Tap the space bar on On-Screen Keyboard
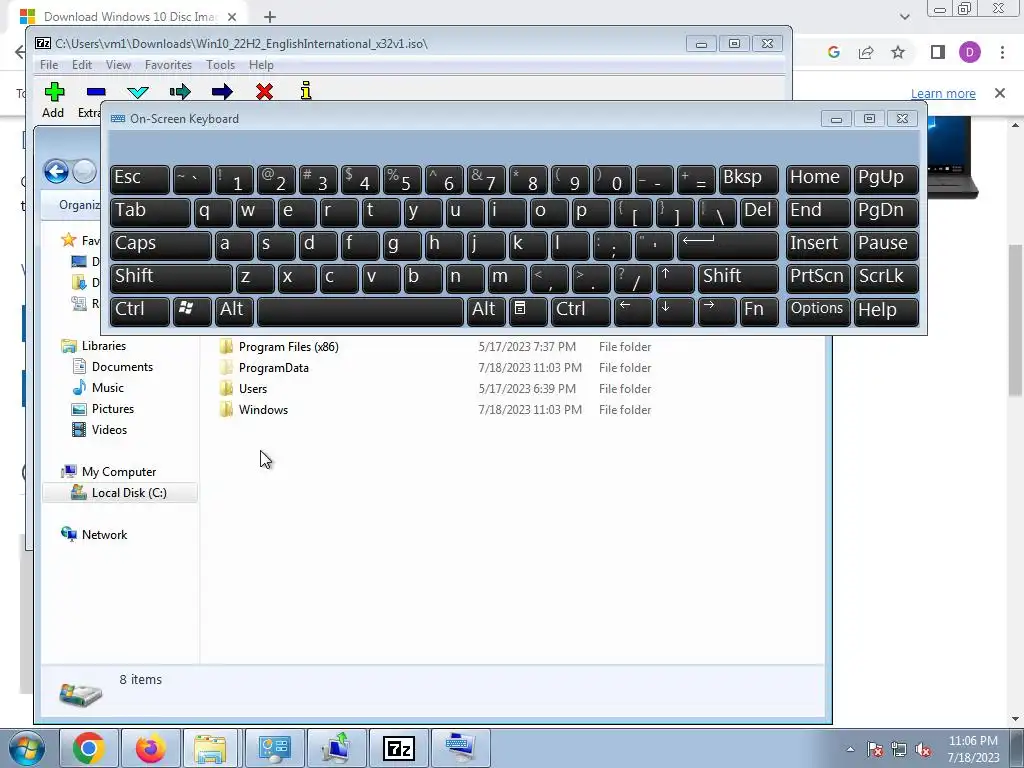Screen dimensions: 1024x768 [360, 312]
